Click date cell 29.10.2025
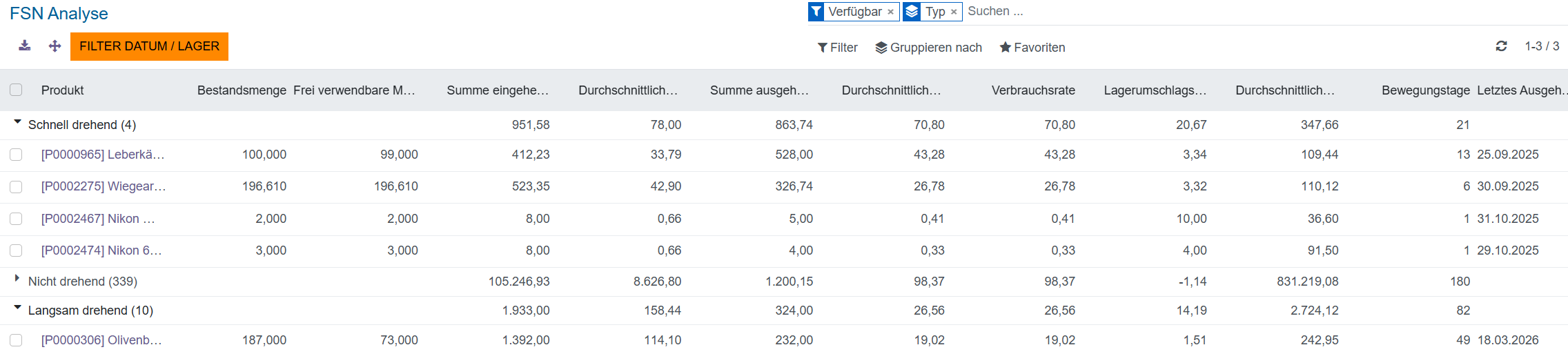Image resolution: width=1568 pixels, height=354 pixels. pyautogui.click(x=1508, y=250)
